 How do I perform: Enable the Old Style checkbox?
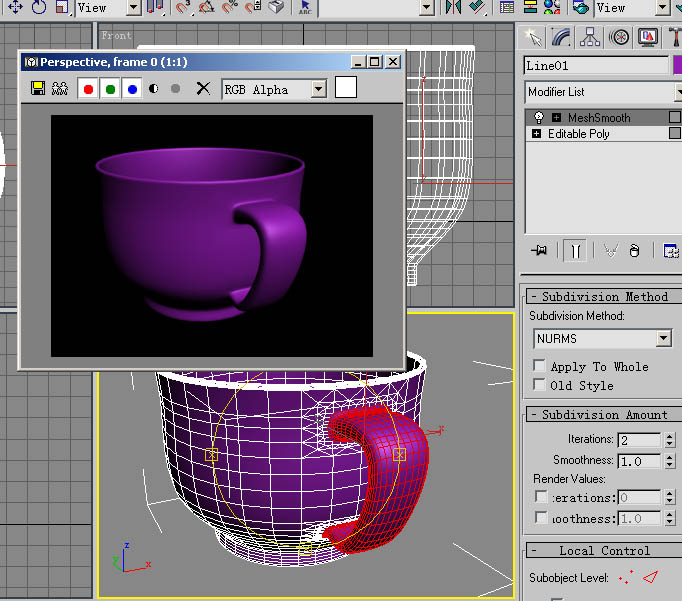[x=539, y=385]
